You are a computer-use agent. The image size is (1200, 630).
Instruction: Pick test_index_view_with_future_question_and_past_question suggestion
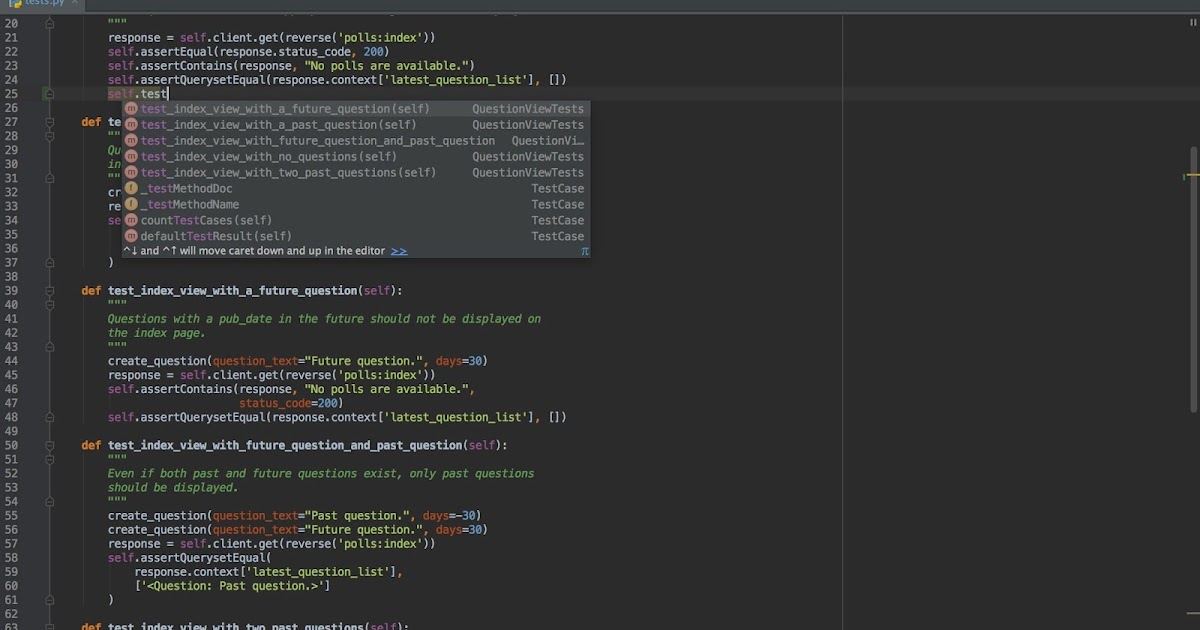click(x=355, y=141)
